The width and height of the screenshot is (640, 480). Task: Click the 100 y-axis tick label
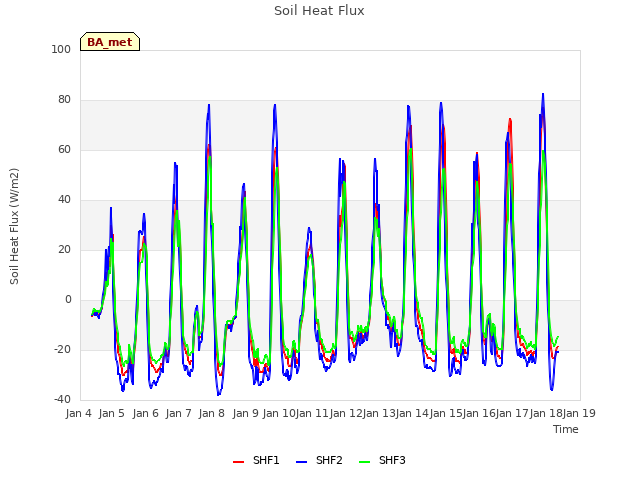[x=61, y=49]
